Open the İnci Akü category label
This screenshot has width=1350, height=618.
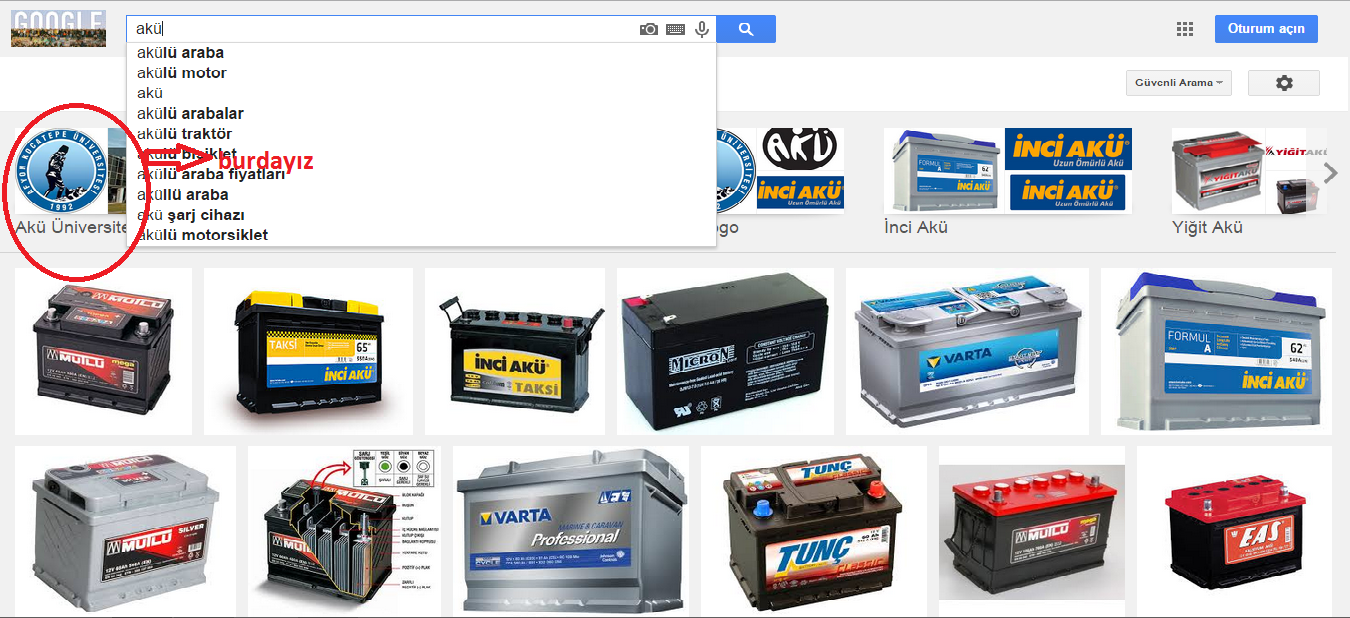point(915,227)
